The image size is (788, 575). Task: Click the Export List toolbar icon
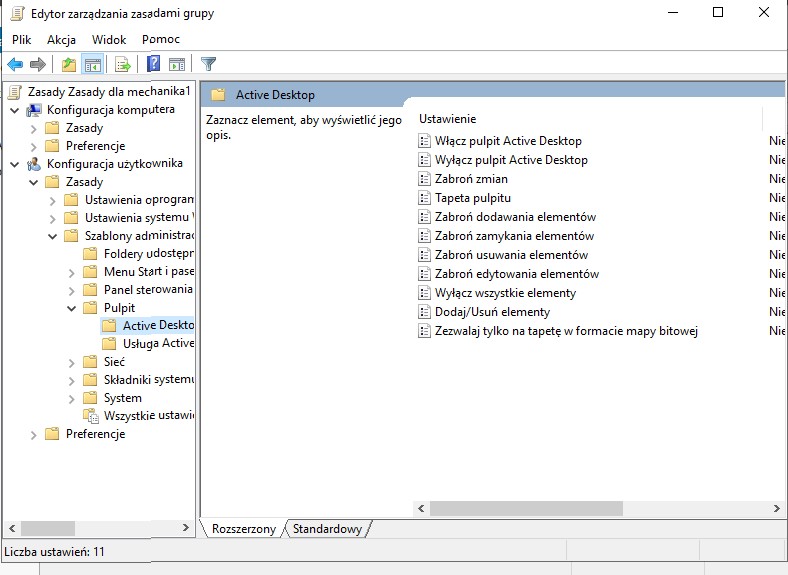point(123,64)
